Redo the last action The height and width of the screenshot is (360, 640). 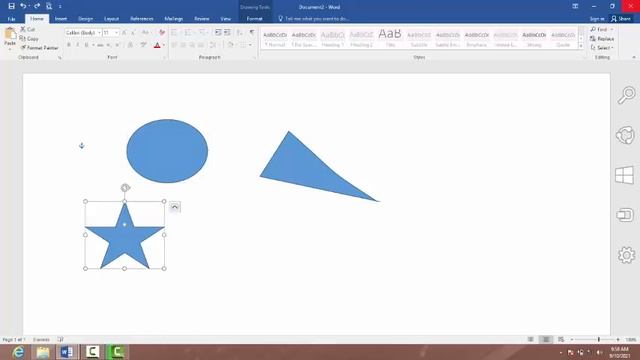click(37, 6)
